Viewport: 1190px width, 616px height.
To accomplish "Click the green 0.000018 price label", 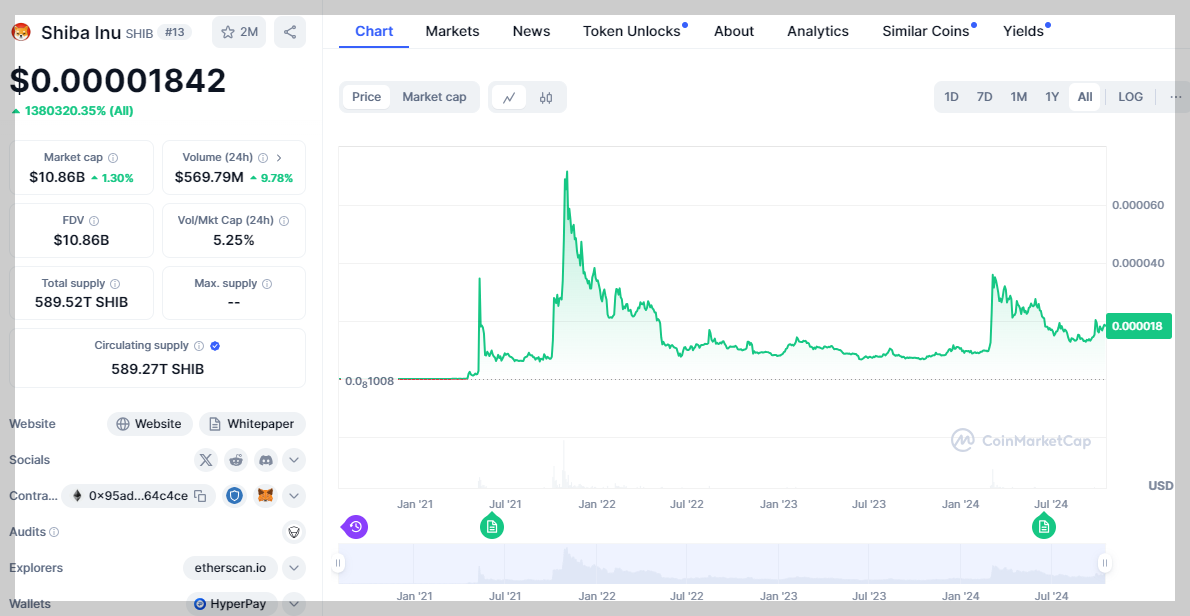I will [1139, 326].
